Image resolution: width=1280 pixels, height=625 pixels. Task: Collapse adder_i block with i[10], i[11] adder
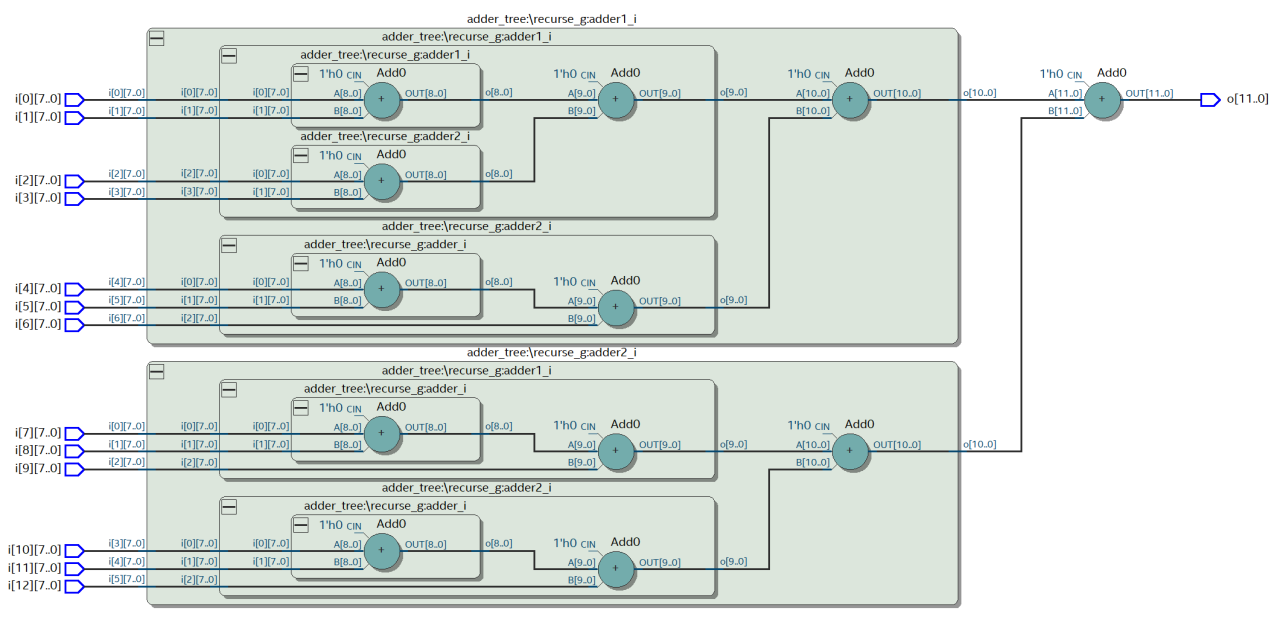pos(300,526)
